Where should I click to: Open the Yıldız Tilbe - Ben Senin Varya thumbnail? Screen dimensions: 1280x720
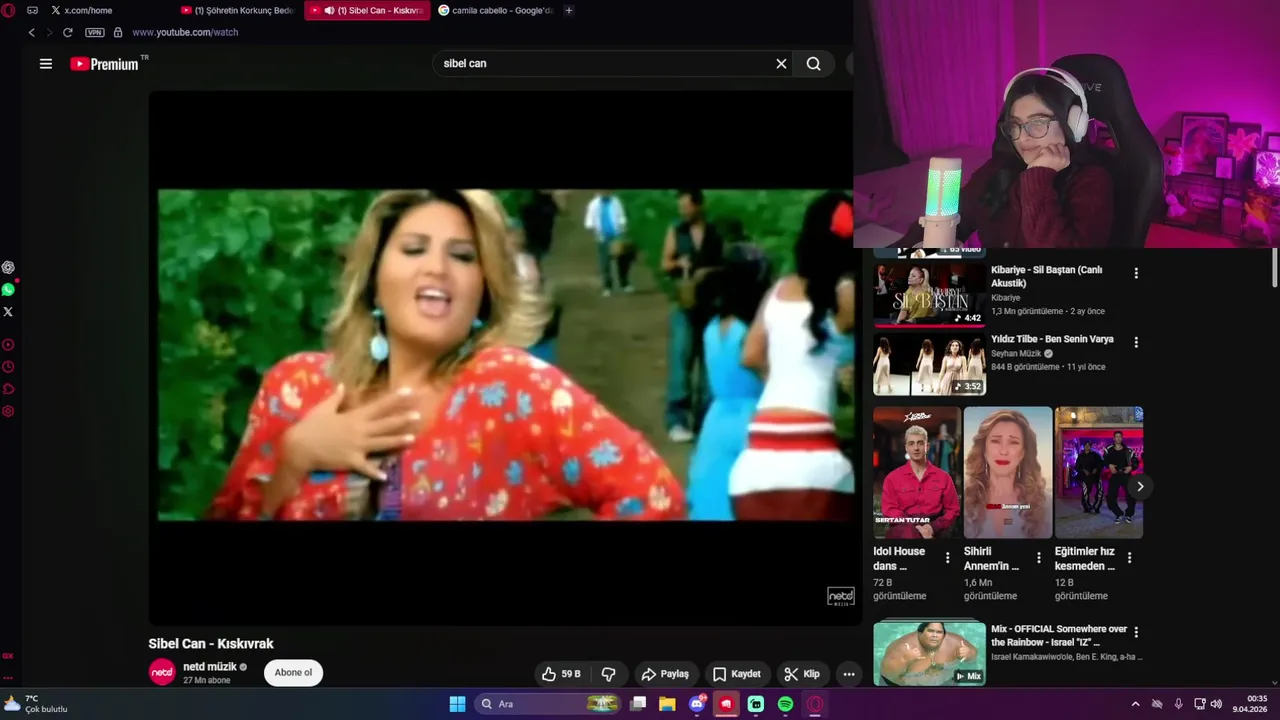[x=929, y=364]
